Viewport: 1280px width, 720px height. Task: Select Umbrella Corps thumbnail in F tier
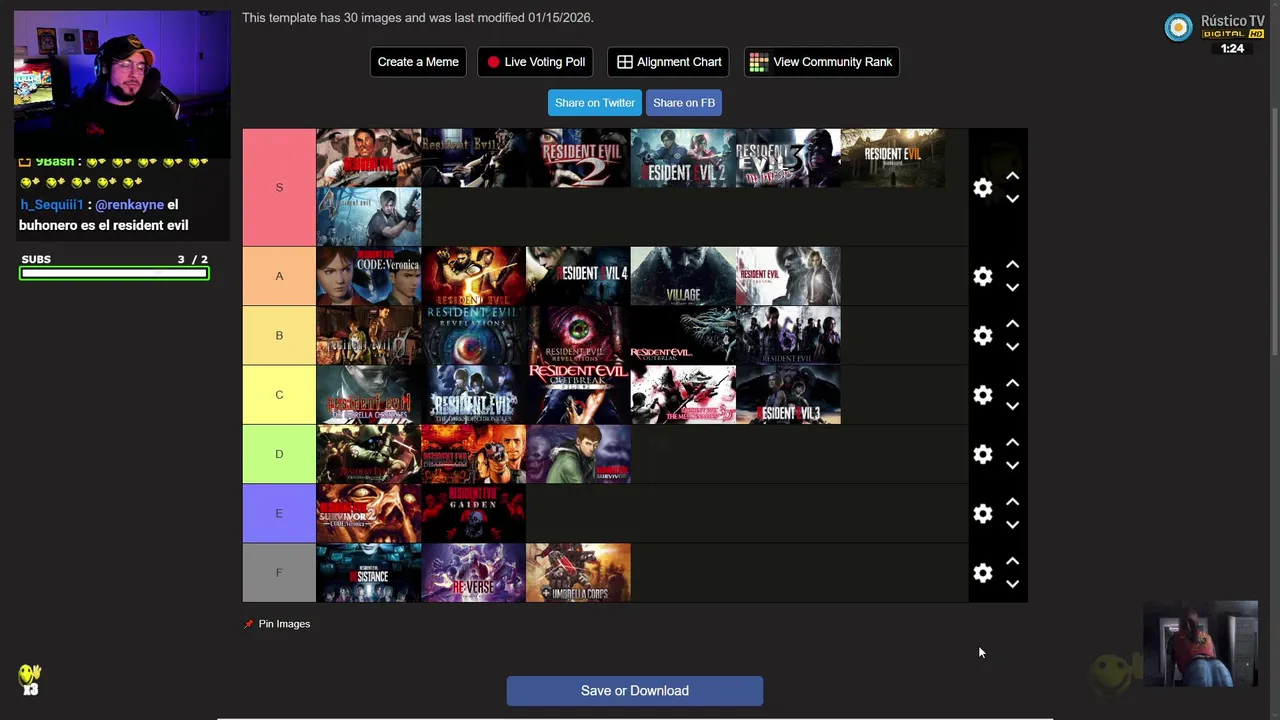coord(578,573)
